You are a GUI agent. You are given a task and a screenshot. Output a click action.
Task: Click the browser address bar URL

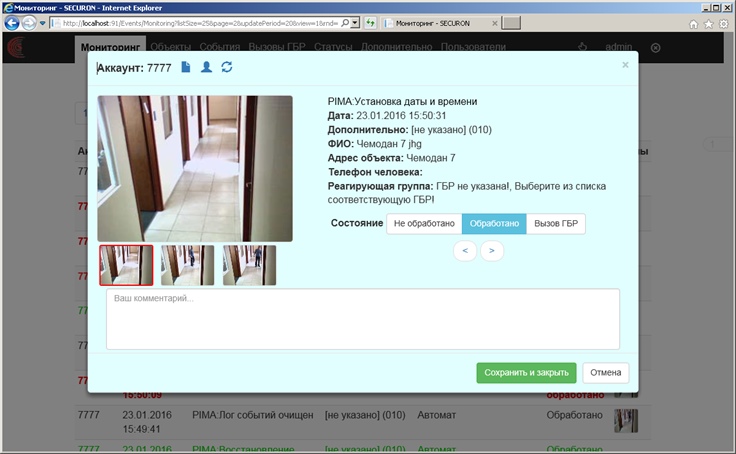pos(200,23)
